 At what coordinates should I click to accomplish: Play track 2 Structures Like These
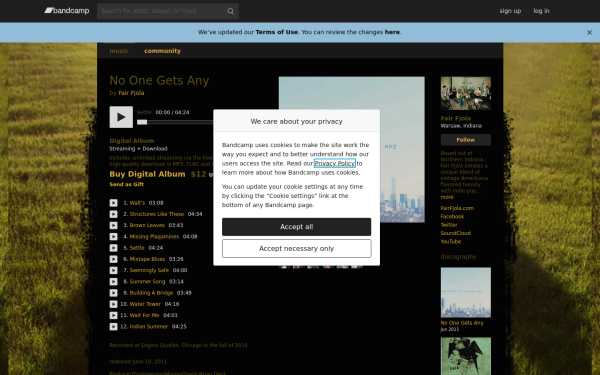(113, 214)
